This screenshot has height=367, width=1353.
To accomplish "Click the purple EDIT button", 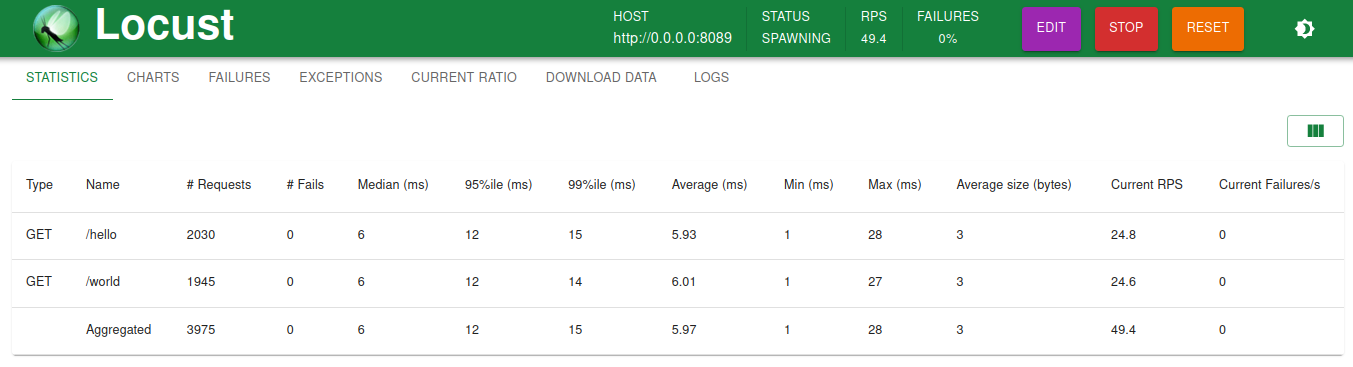I will [x=1051, y=28].
